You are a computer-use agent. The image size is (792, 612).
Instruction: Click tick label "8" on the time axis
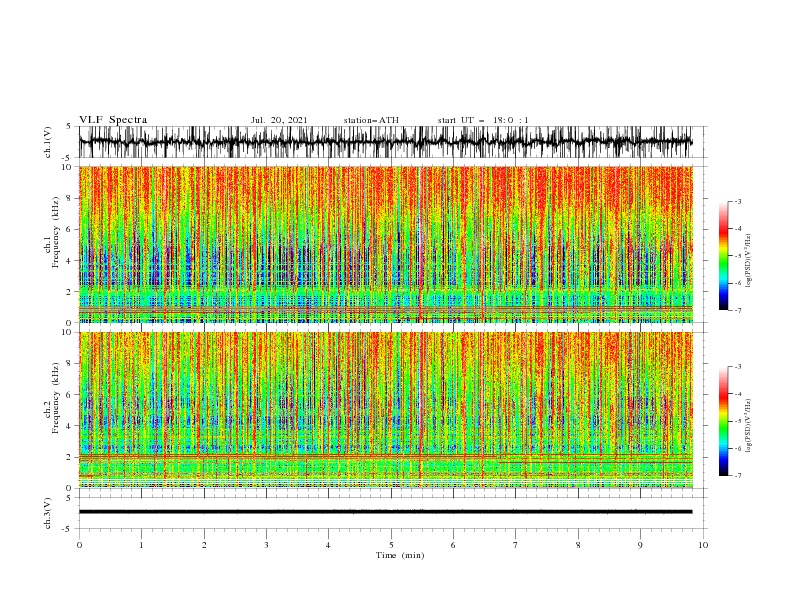click(x=578, y=545)
